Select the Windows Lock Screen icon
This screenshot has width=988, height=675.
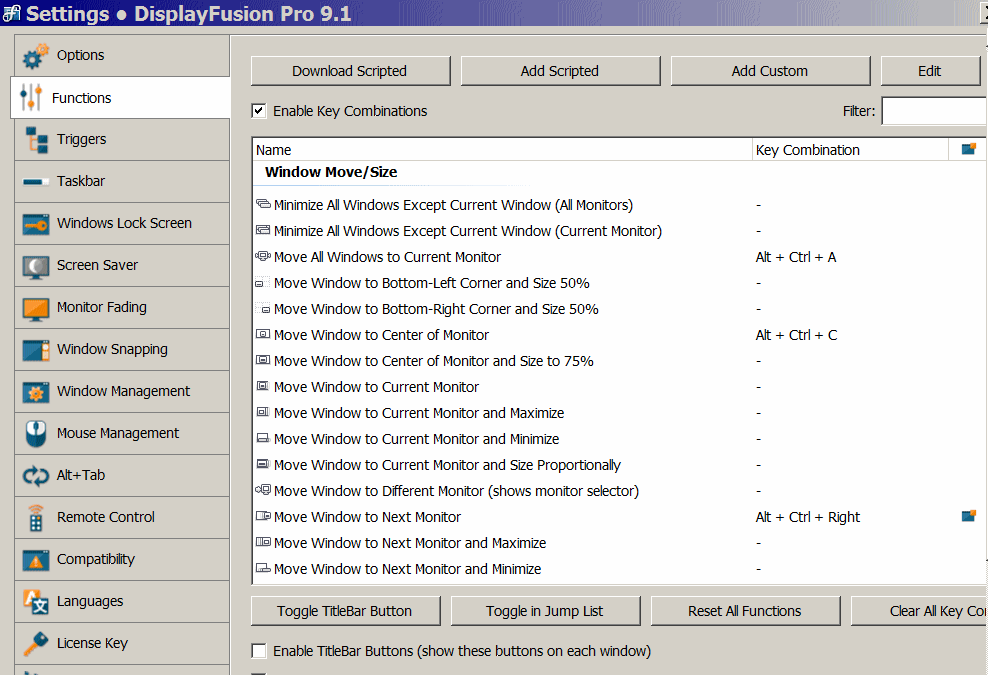[x=36, y=224]
